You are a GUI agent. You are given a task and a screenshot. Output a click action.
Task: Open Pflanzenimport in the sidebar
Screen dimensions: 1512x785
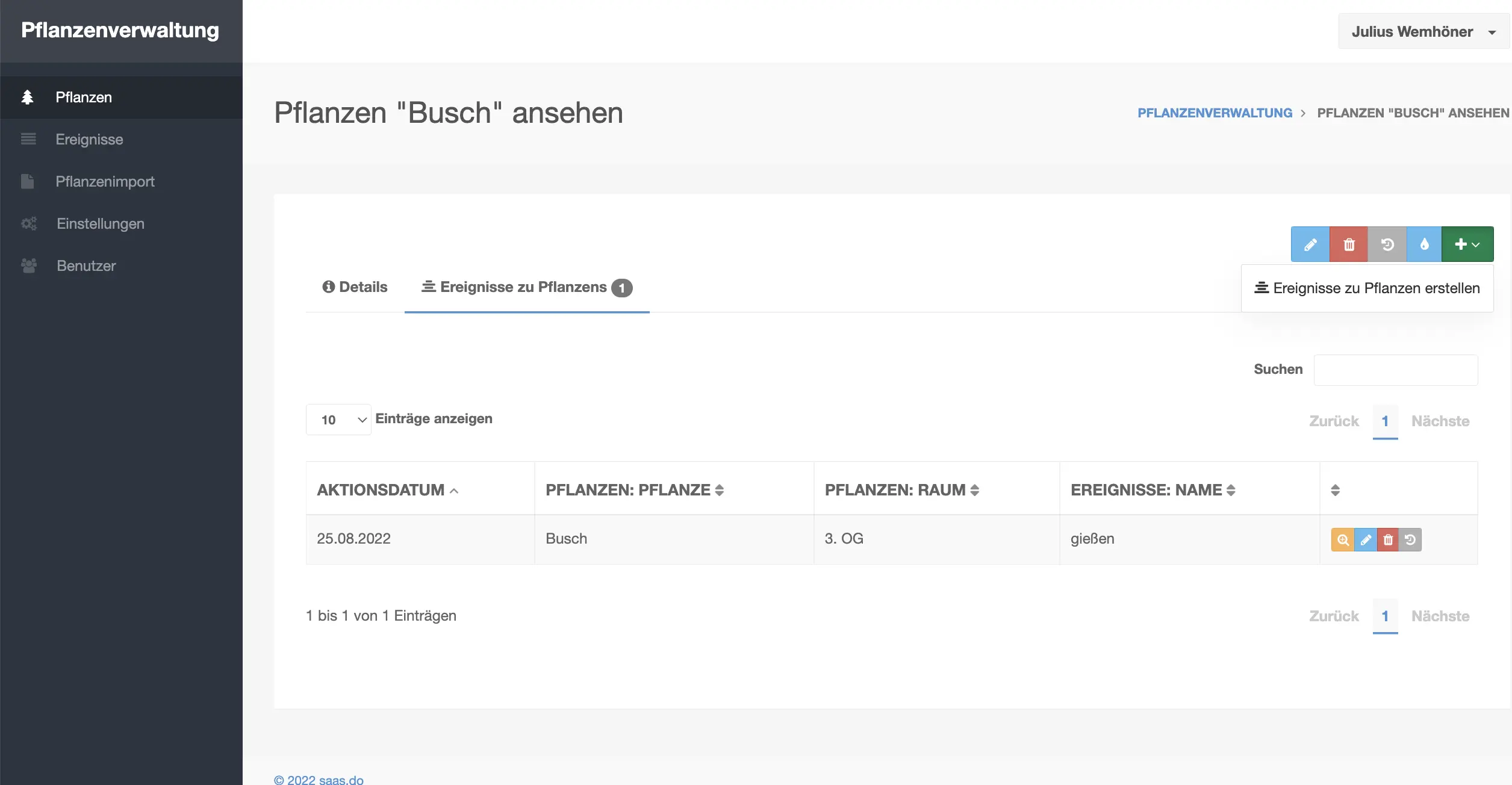105,182
